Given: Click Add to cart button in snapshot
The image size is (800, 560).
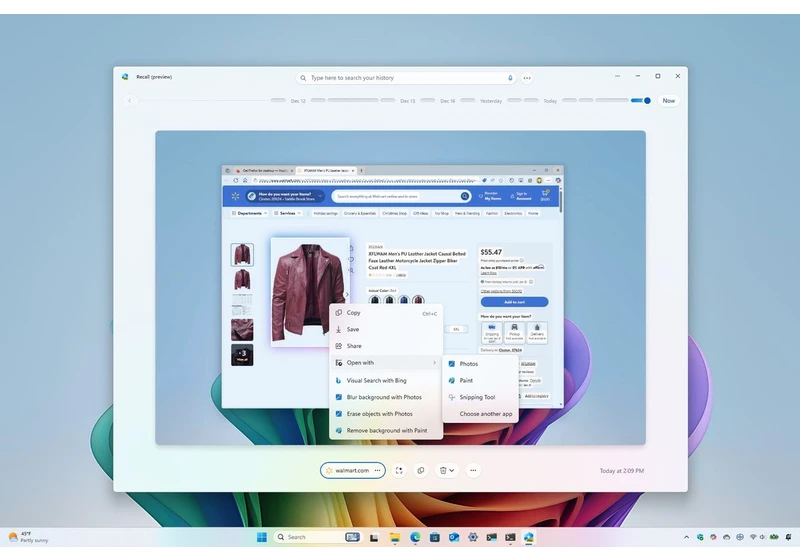Looking at the screenshot, I should pos(514,302).
